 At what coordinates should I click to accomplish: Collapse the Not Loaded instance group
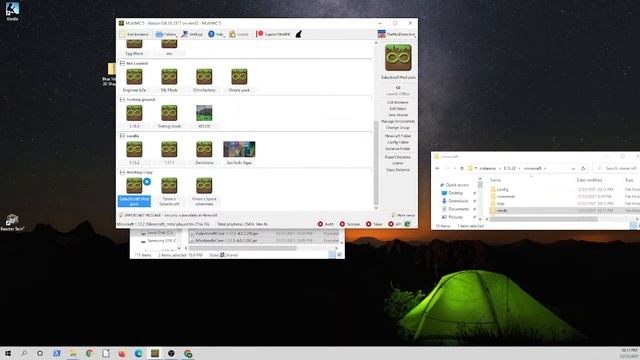click(122, 63)
